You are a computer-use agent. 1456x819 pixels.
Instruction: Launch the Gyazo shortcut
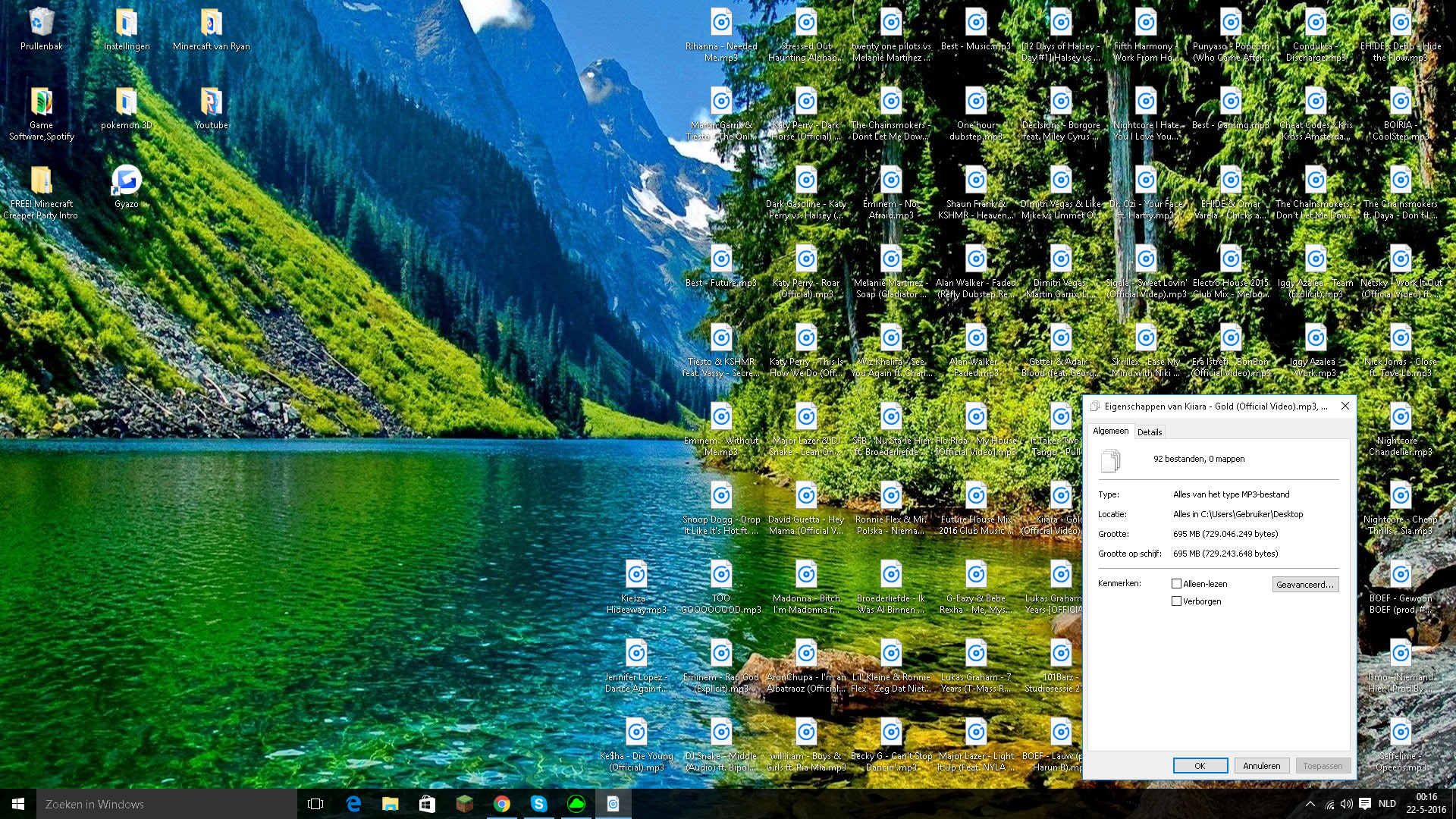(127, 188)
